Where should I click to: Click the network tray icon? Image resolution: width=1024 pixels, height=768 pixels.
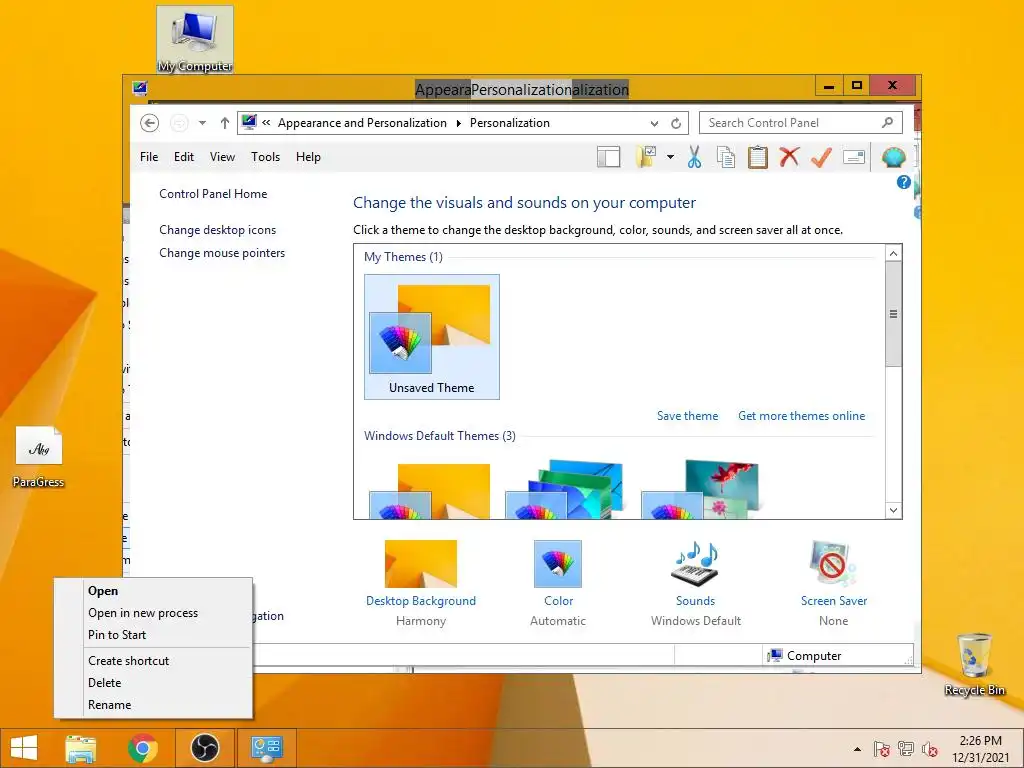click(x=906, y=749)
